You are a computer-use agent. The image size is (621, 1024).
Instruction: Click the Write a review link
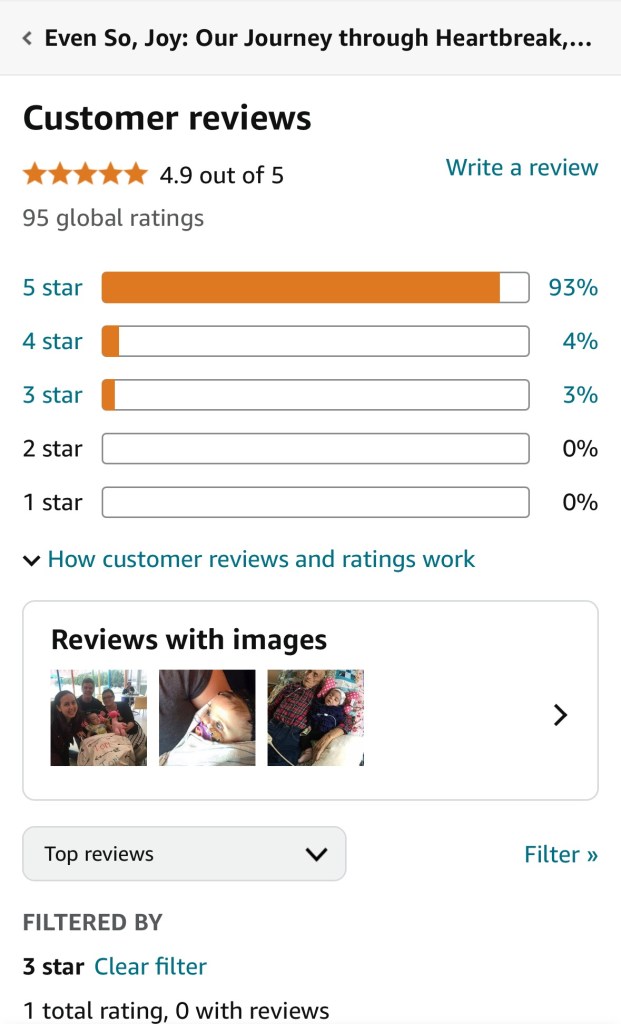tap(521, 167)
